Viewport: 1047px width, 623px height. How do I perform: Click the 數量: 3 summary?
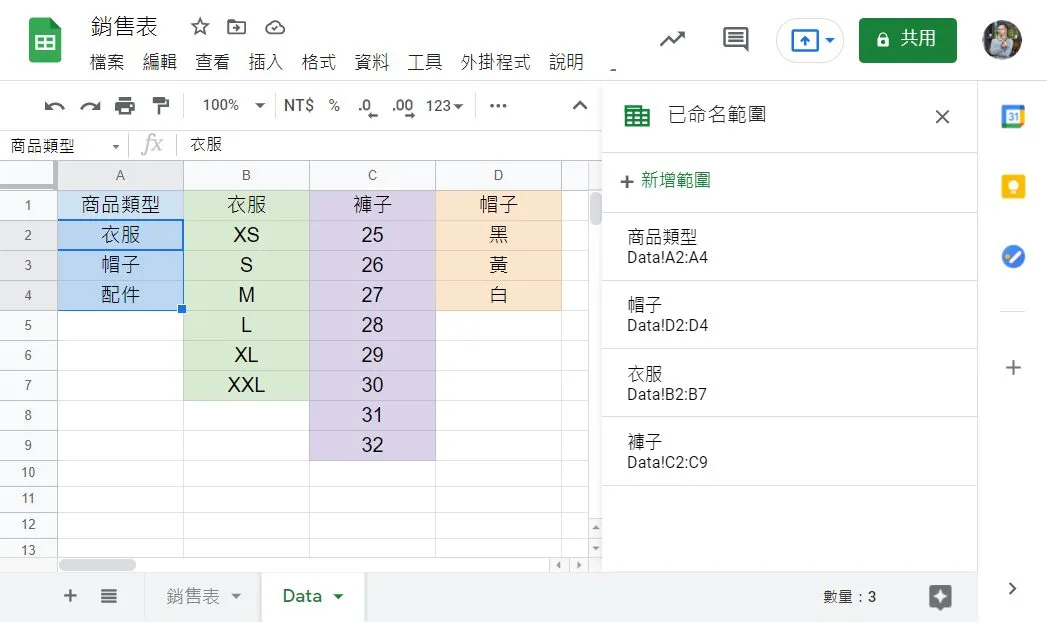pos(849,596)
